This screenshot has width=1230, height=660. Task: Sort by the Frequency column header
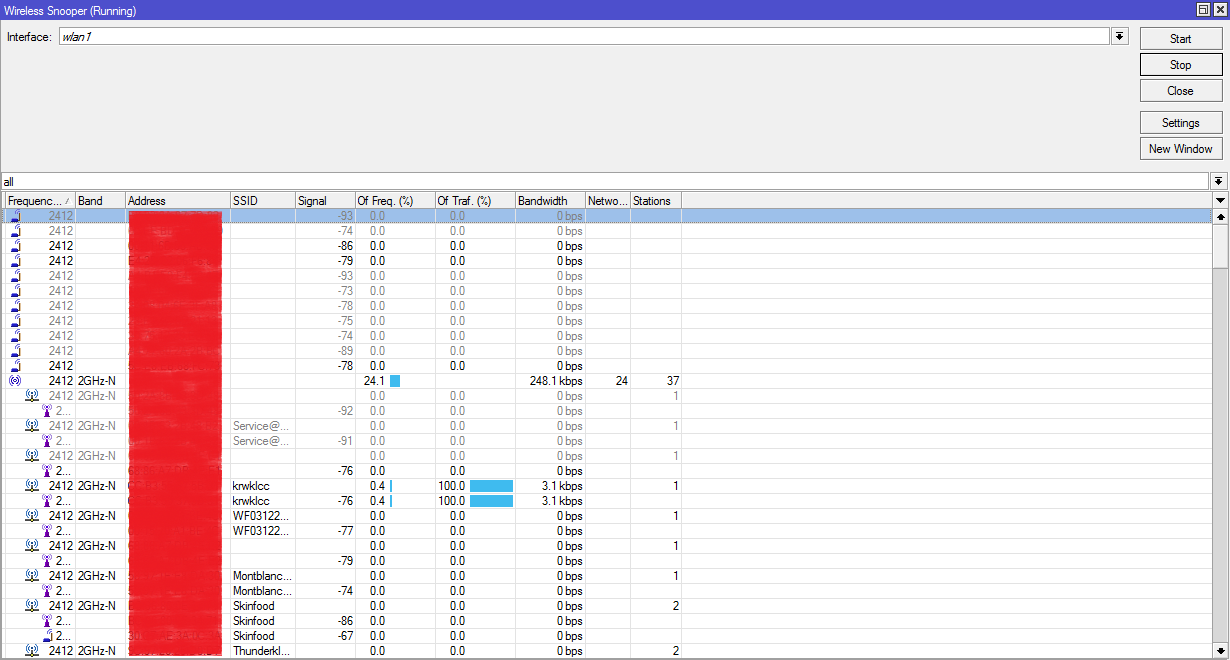(x=39, y=201)
